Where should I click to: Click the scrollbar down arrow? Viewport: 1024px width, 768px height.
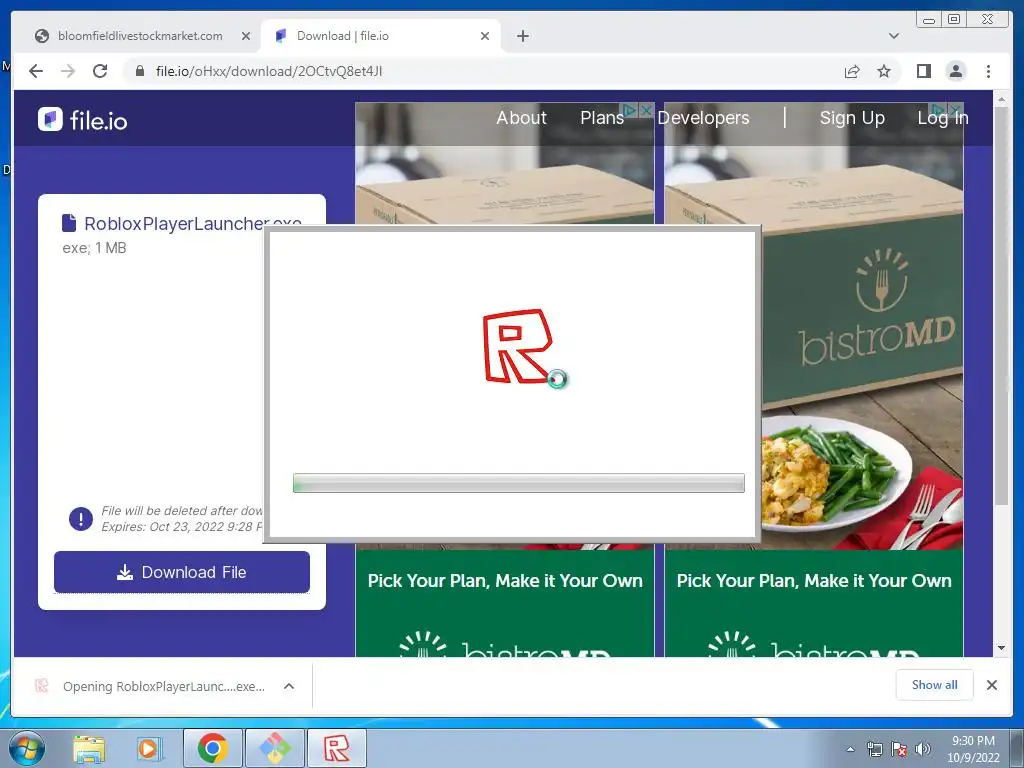coord(1001,648)
